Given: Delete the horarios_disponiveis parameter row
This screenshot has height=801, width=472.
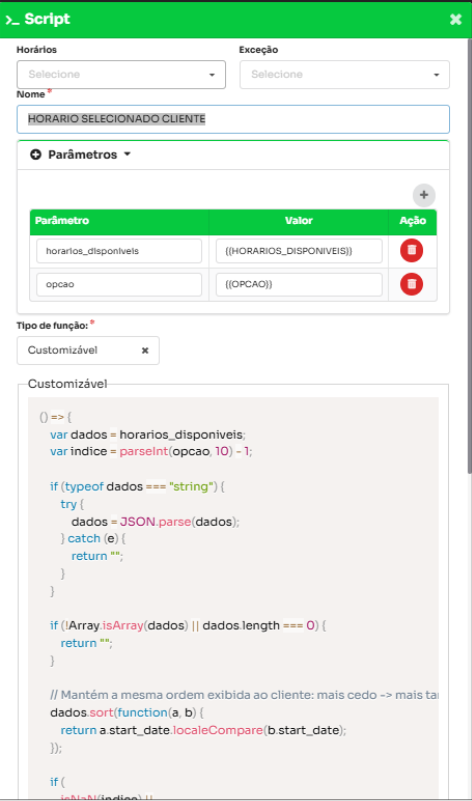Looking at the screenshot, I should [x=412, y=251].
